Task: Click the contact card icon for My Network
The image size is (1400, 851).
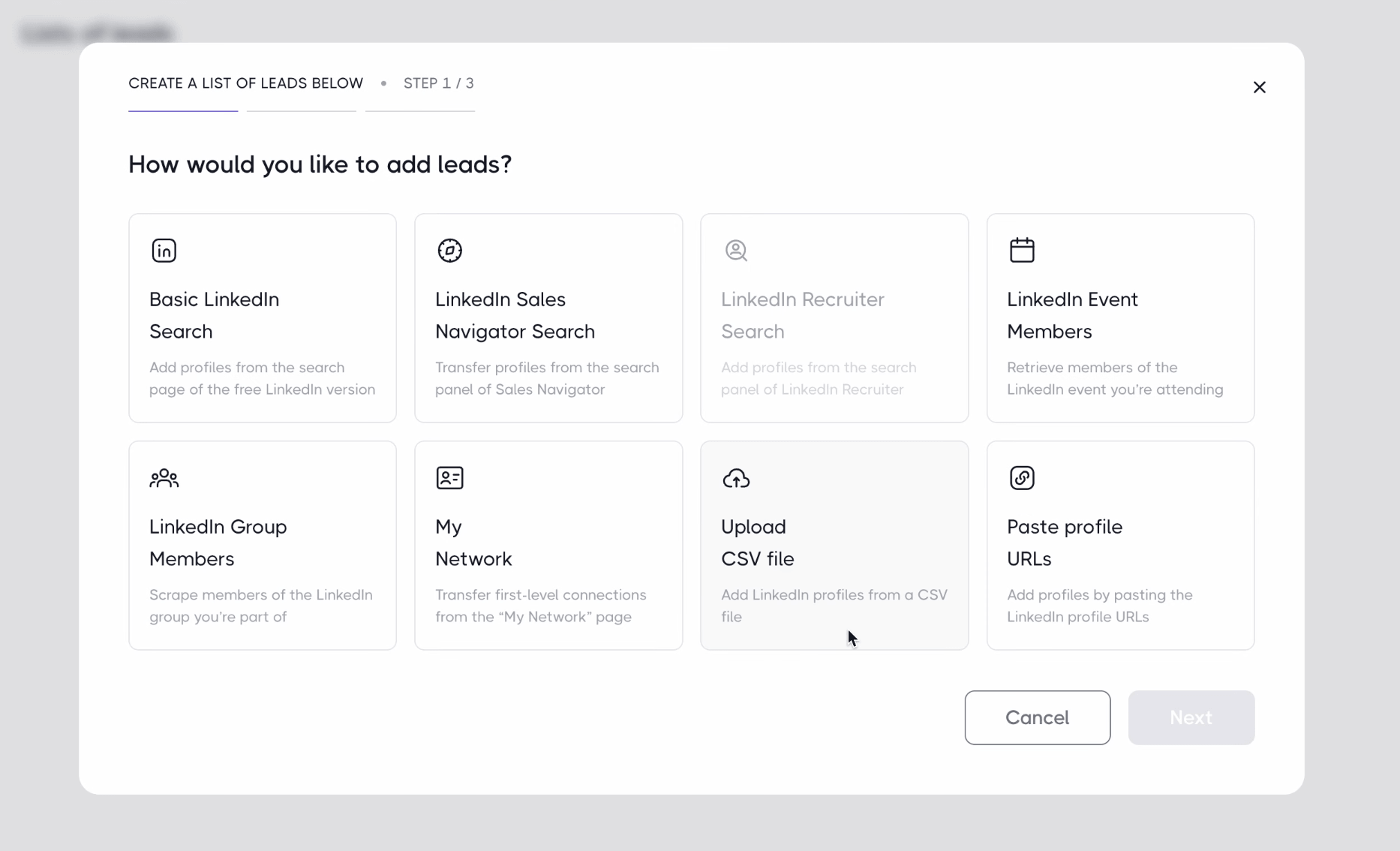Action: tap(449, 478)
